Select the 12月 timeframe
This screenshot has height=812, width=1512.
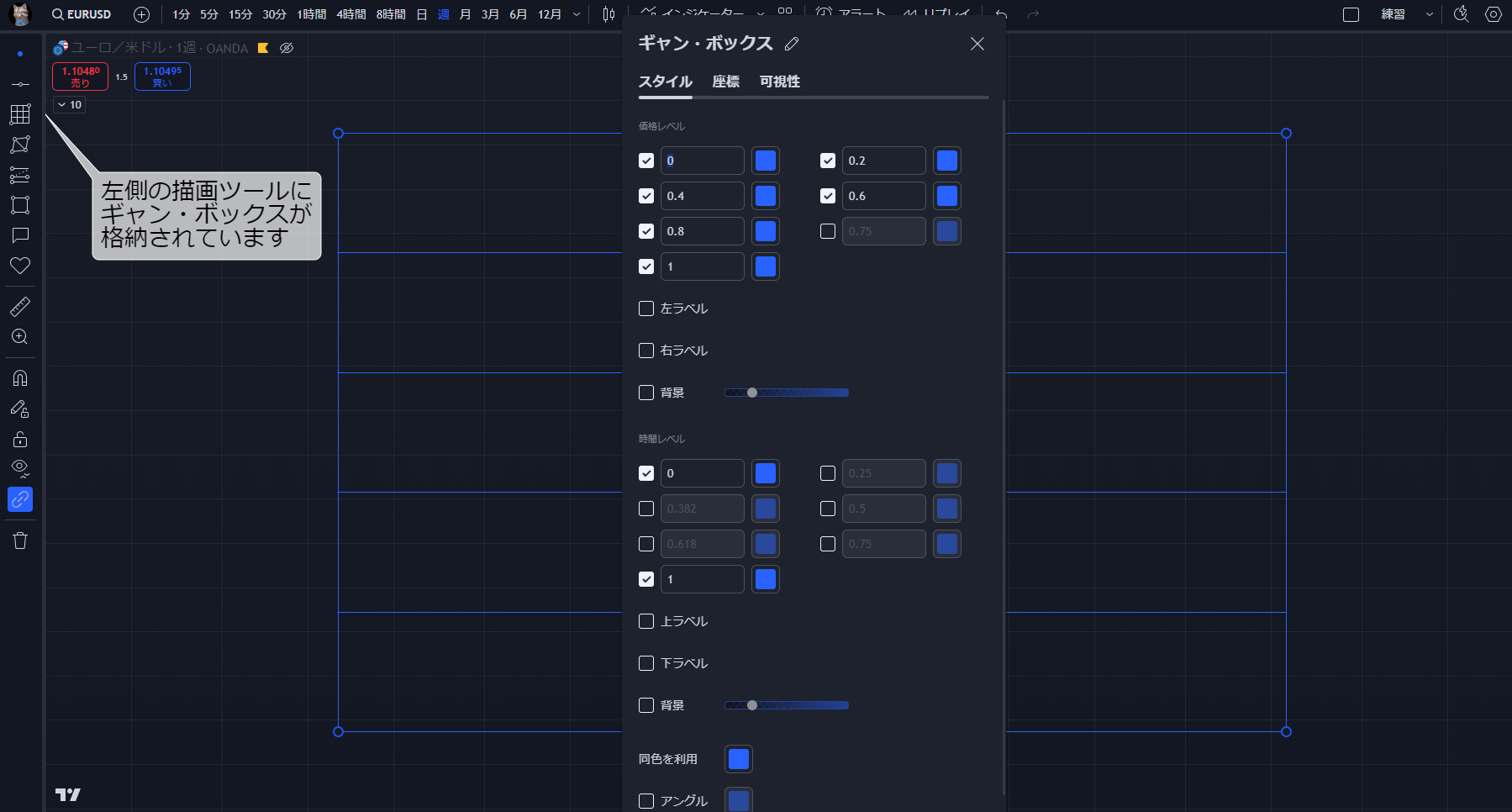pos(550,14)
